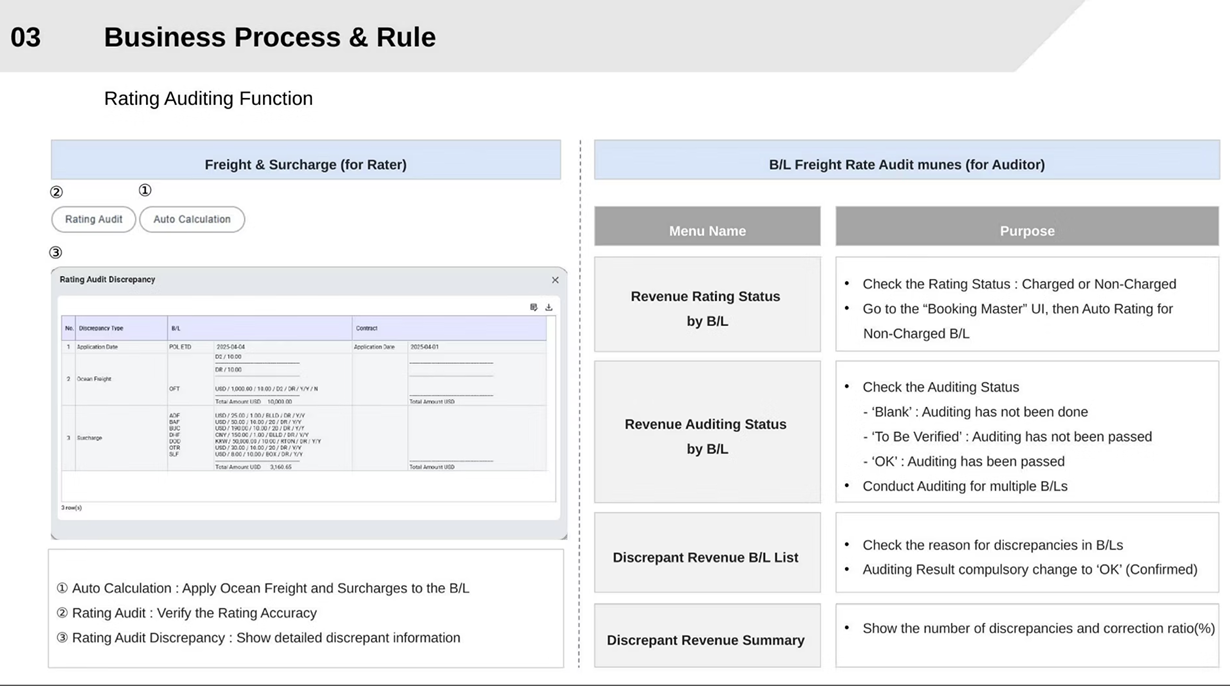The image size is (1230, 686).
Task: Click the Rating Audit button
Action: (x=93, y=219)
